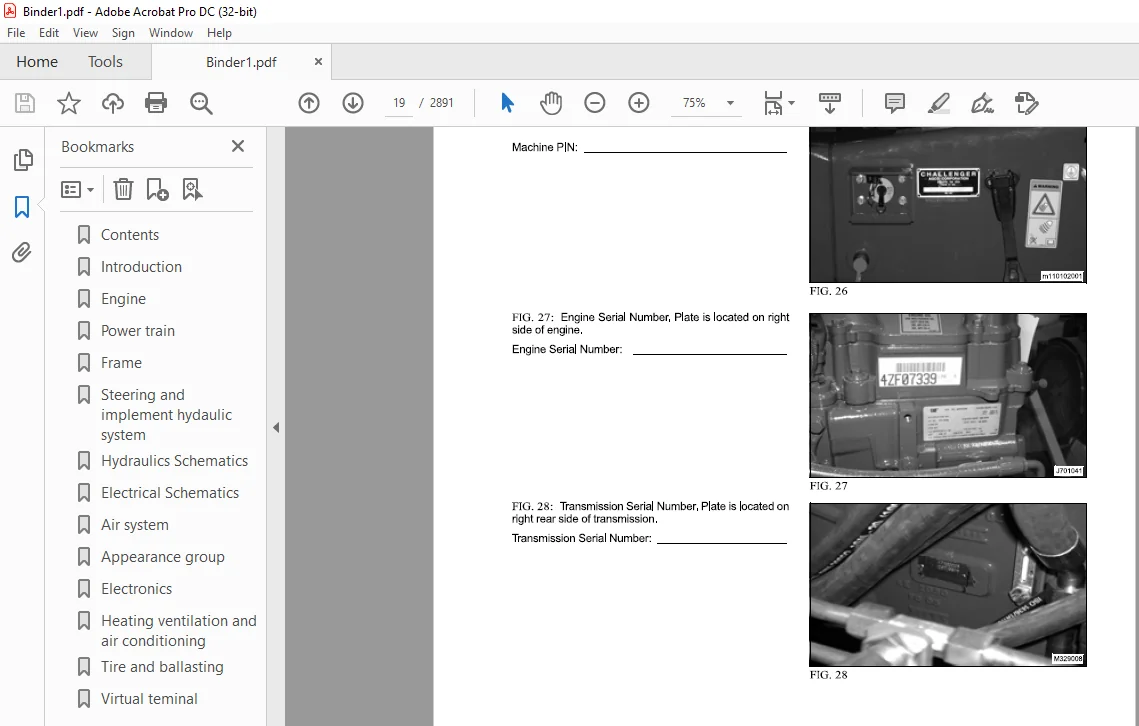Image resolution: width=1139 pixels, height=726 pixels.
Task: Click the page number field showing 19
Action: tap(399, 103)
